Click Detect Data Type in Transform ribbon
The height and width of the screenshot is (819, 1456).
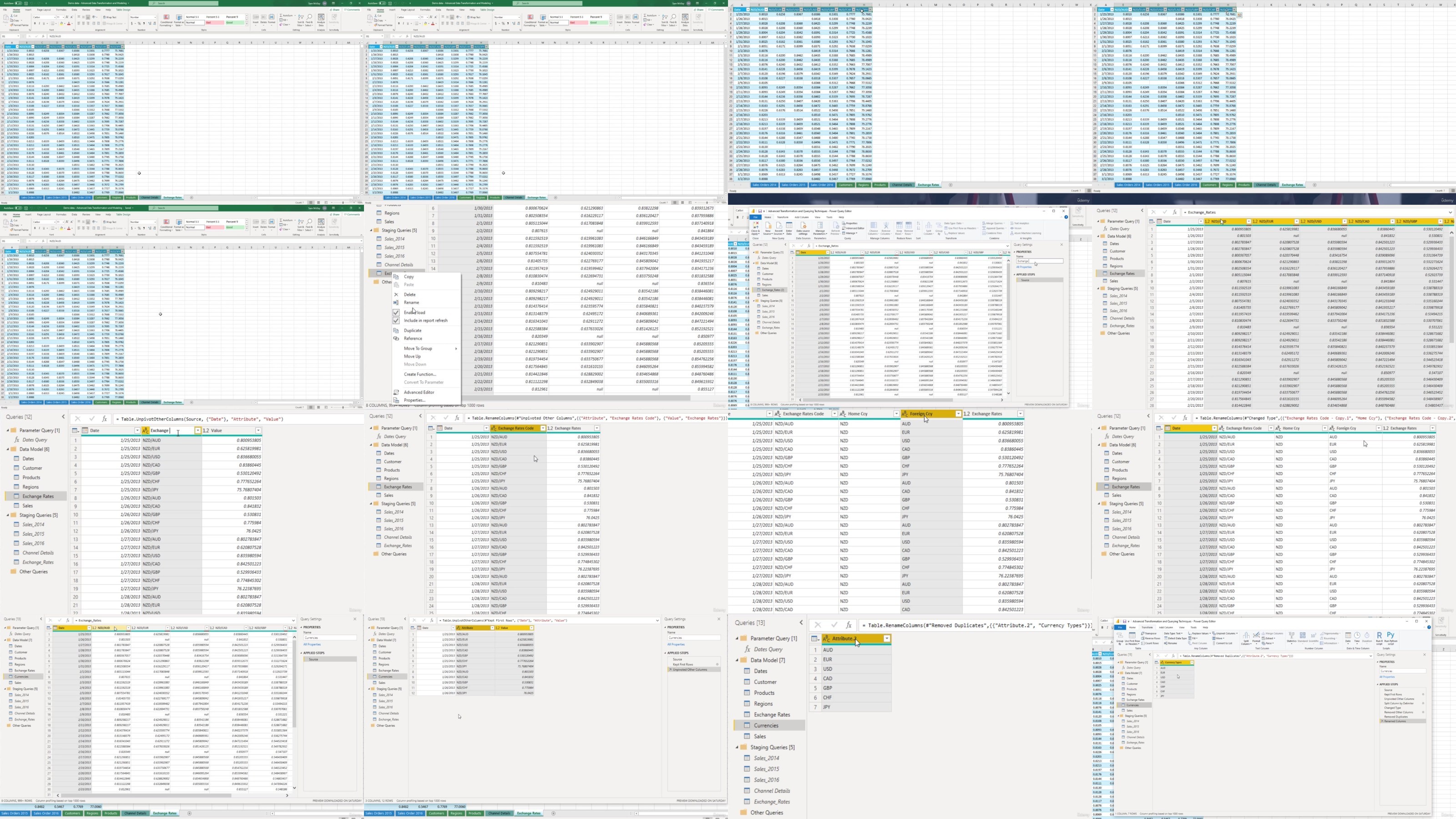(1175, 639)
